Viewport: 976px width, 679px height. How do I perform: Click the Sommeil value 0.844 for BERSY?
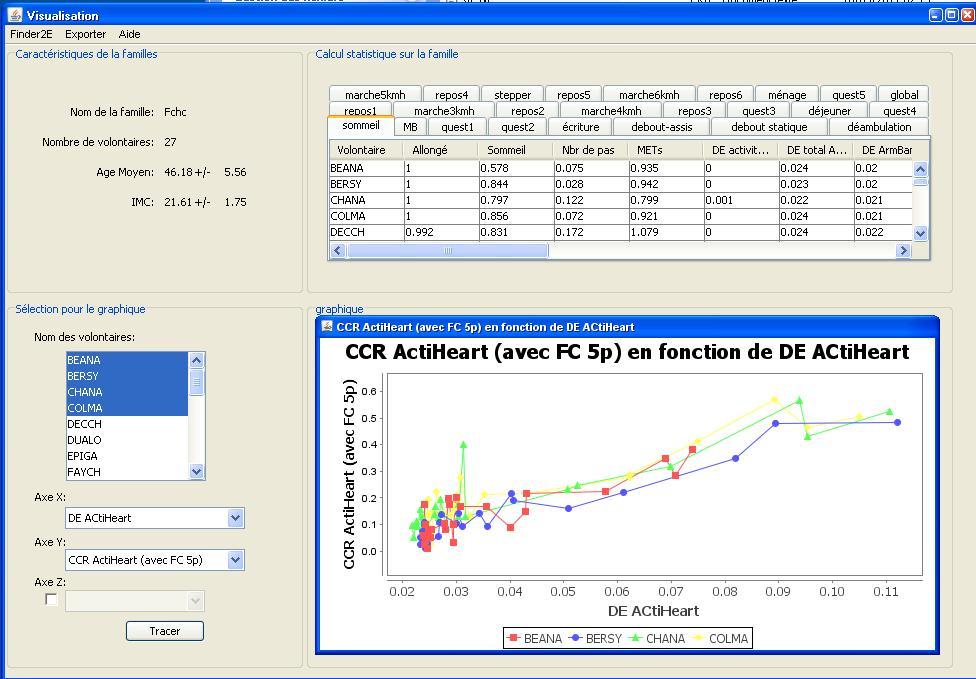[516, 184]
